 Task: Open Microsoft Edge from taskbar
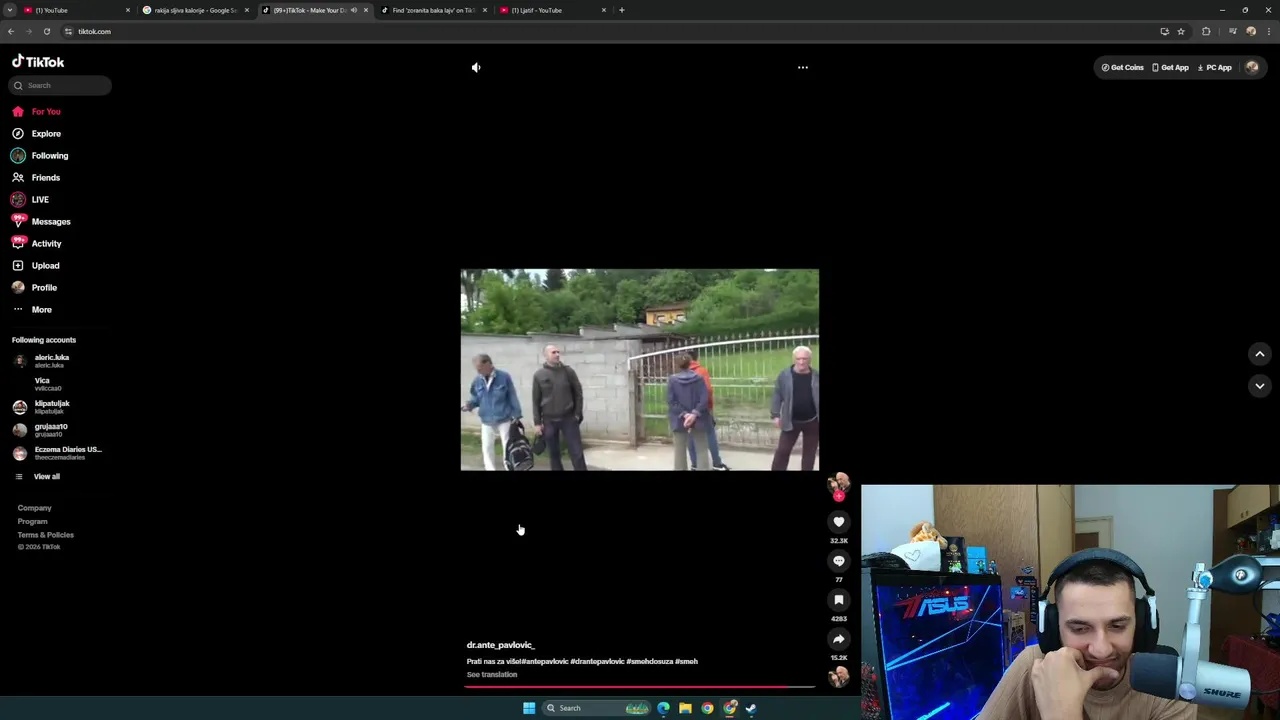coord(663,708)
